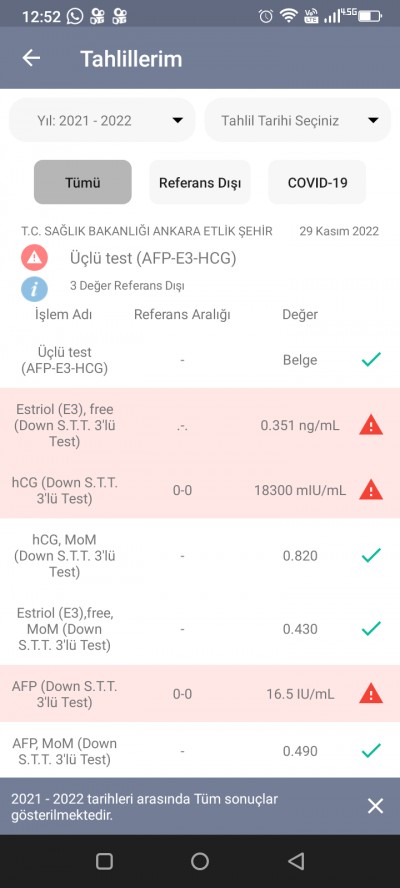Select the Tümü filter tab

(x=83, y=182)
